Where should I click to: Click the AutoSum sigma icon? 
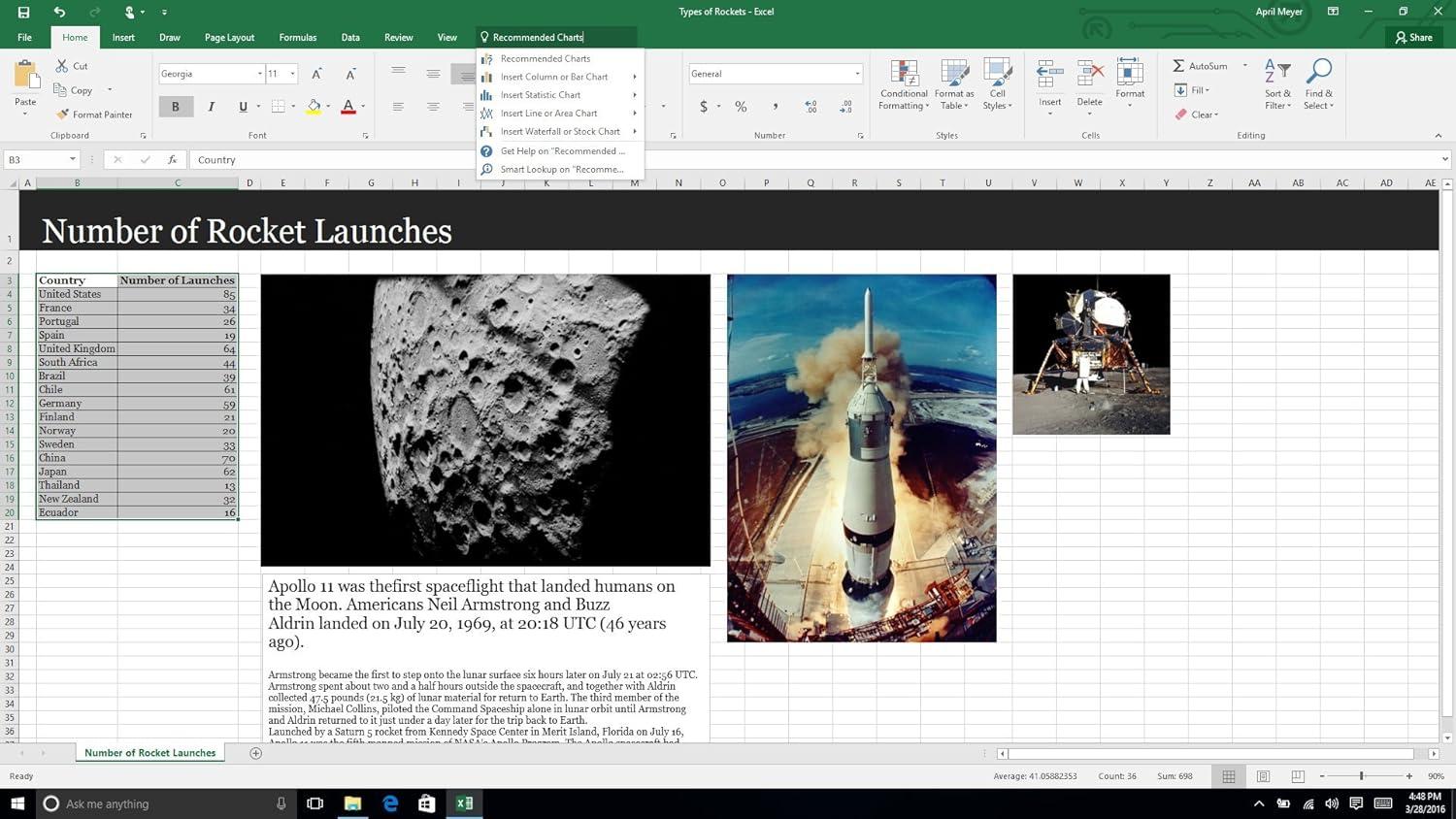coord(1178,66)
